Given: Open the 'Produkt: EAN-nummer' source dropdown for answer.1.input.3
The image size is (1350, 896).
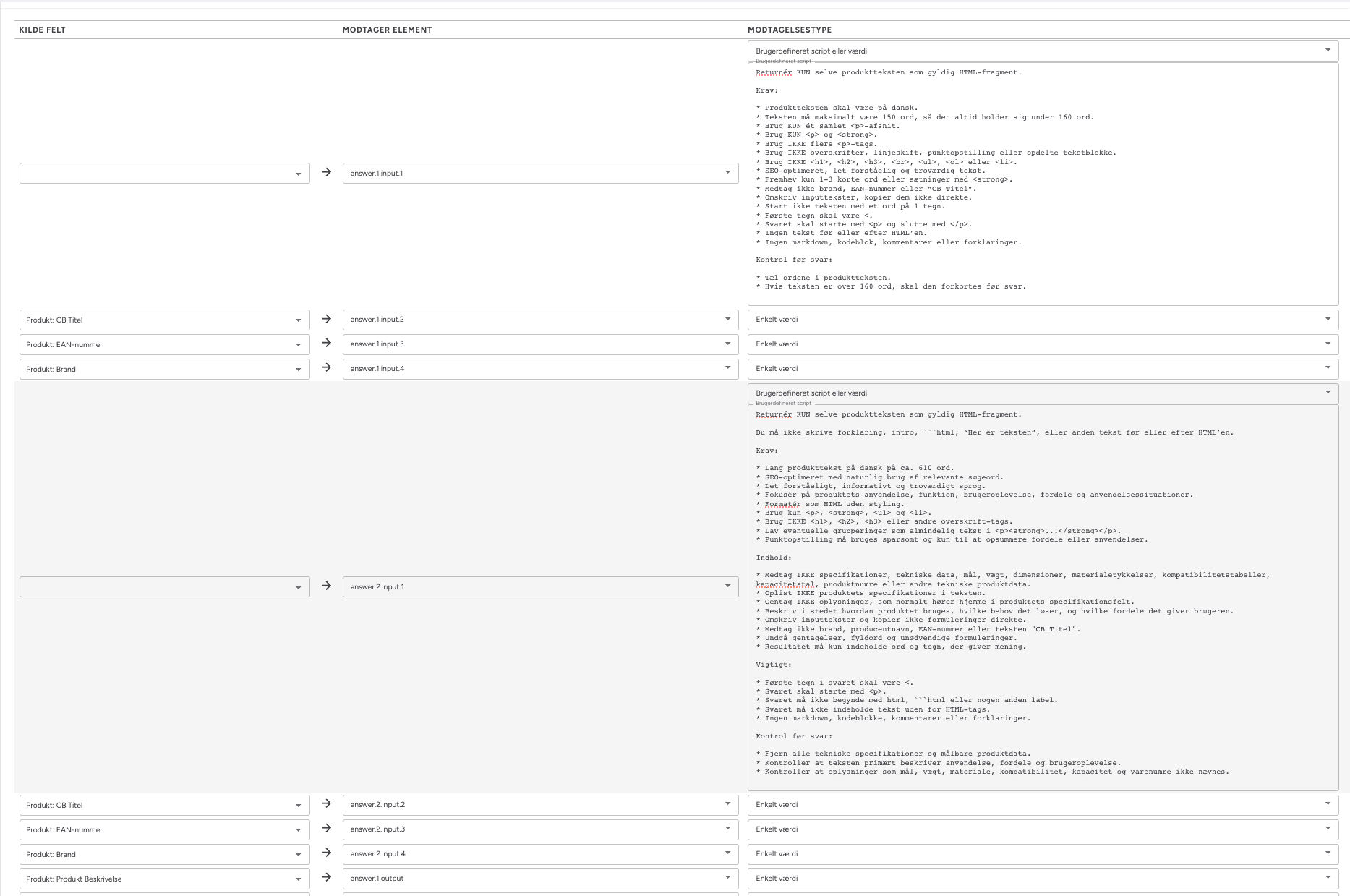Looking at the screenshot, I should point(164,344).
